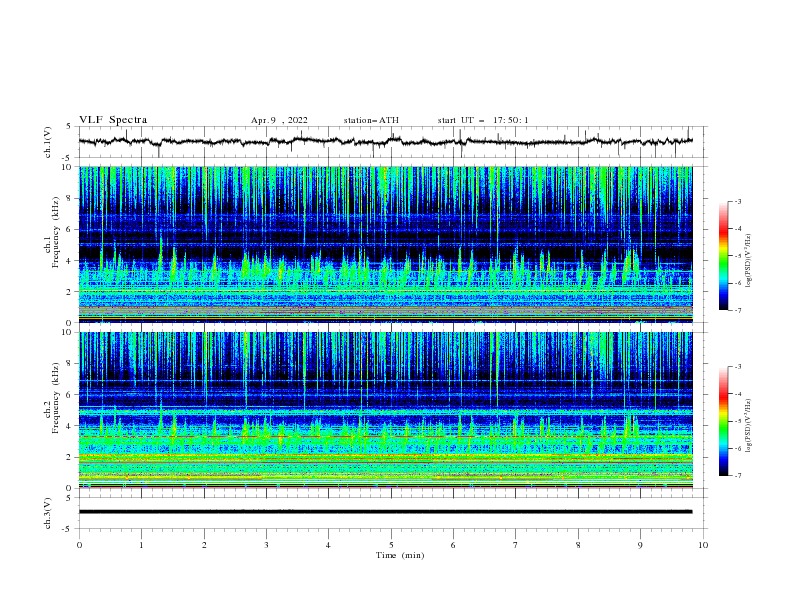
Task: Select the date label "Apr. 9 , 2022"
Action: point(279,120)
